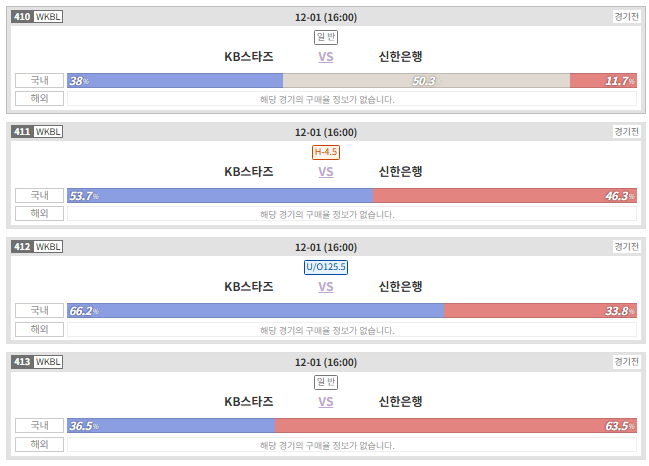Select the 해외 tab in match 413
The height and width of the screenshot is (466, 649).
39,444
